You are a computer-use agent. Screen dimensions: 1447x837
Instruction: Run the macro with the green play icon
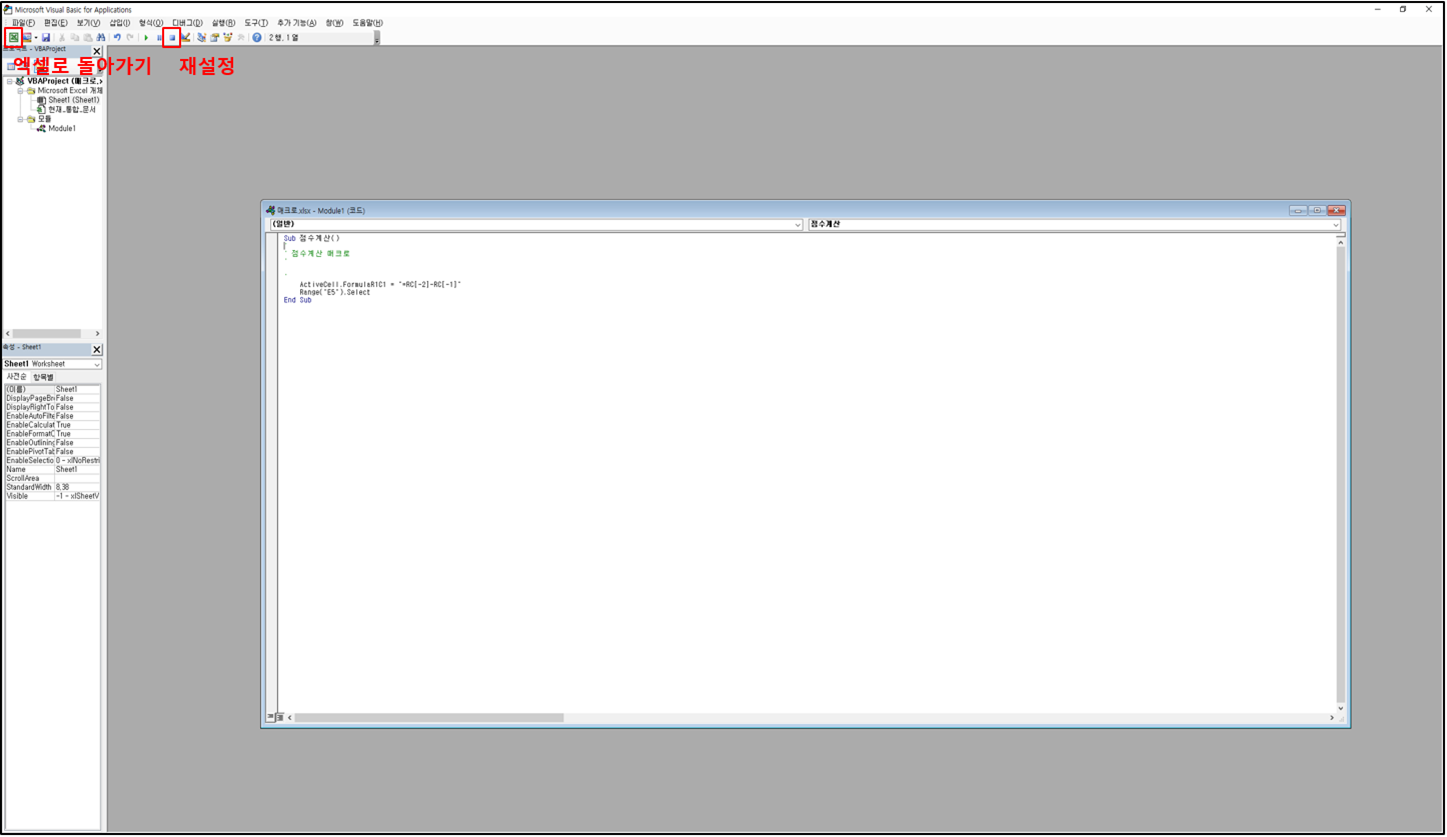pos(146,37)
